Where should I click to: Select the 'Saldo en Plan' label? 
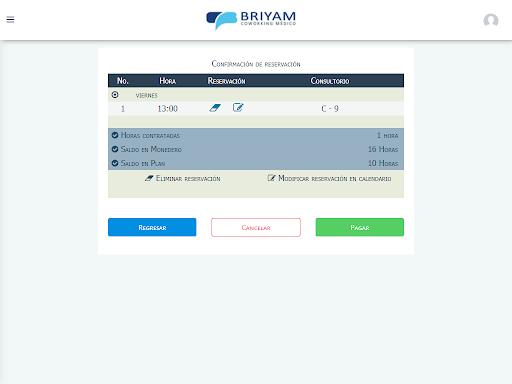[143, 163]
